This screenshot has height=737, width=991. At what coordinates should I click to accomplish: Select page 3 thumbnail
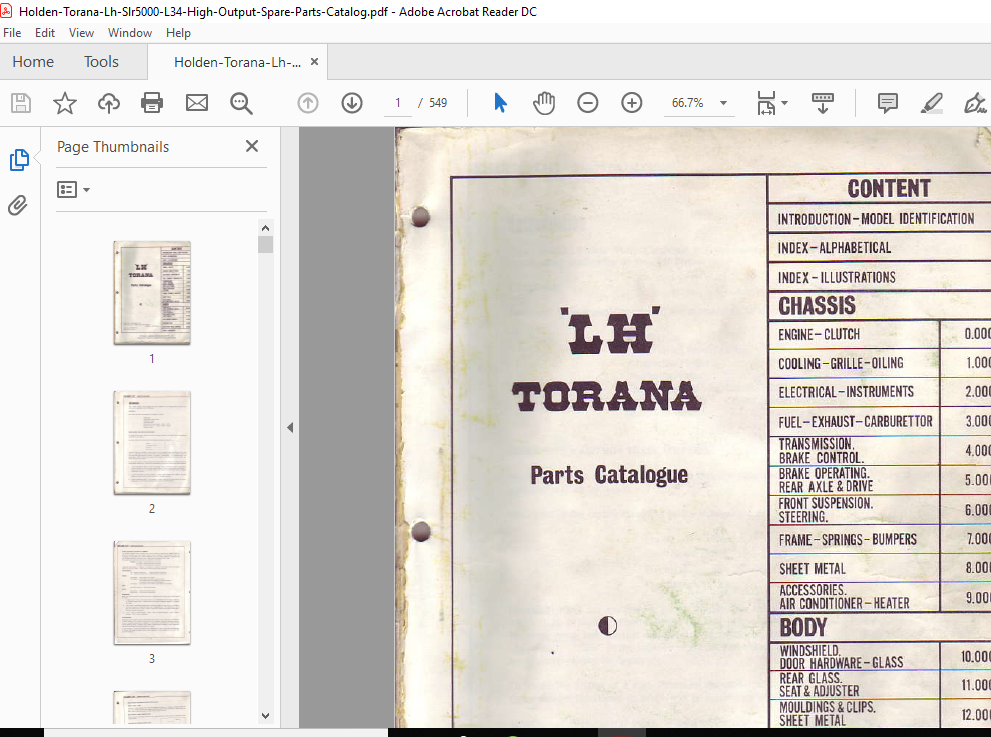(x=152, y=592)
